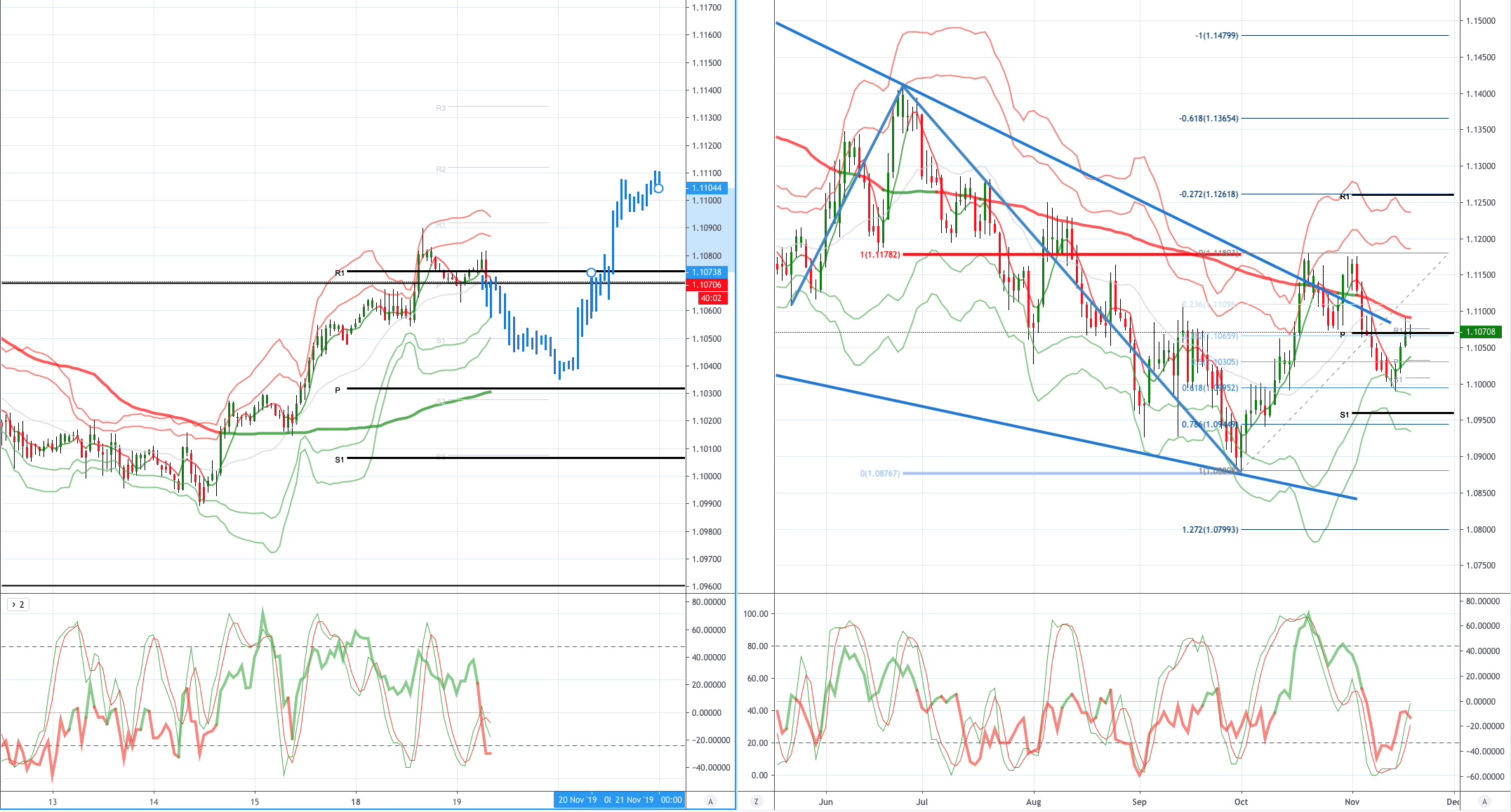1511x812 pixels.
Task: Click the 1.09600 tick on left price axis
Action: pyautogui.click(x=707, y=587)
